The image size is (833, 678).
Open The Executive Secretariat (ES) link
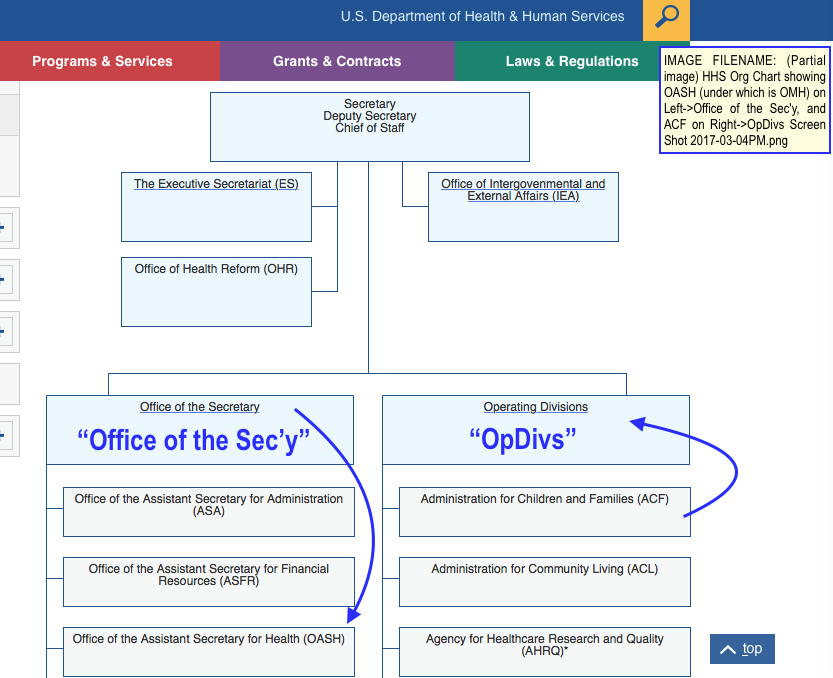tap(216, 184)
